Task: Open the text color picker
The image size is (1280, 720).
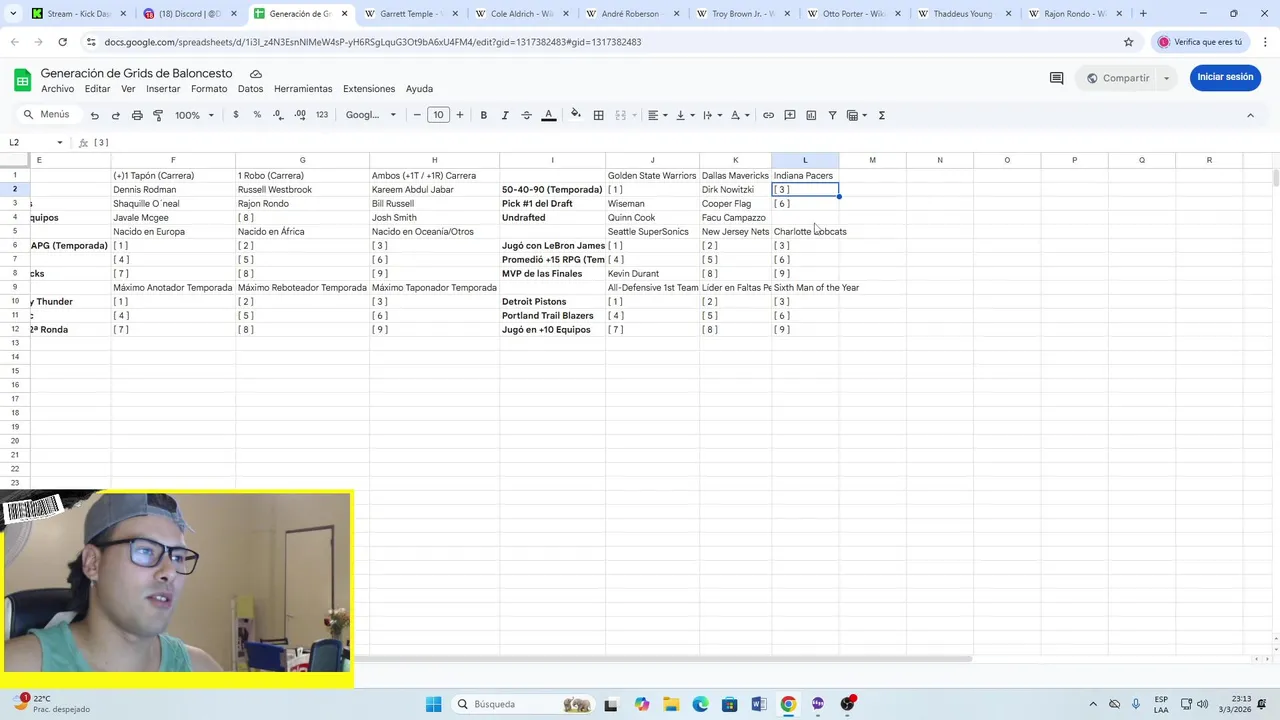Action: pos(548,115)
